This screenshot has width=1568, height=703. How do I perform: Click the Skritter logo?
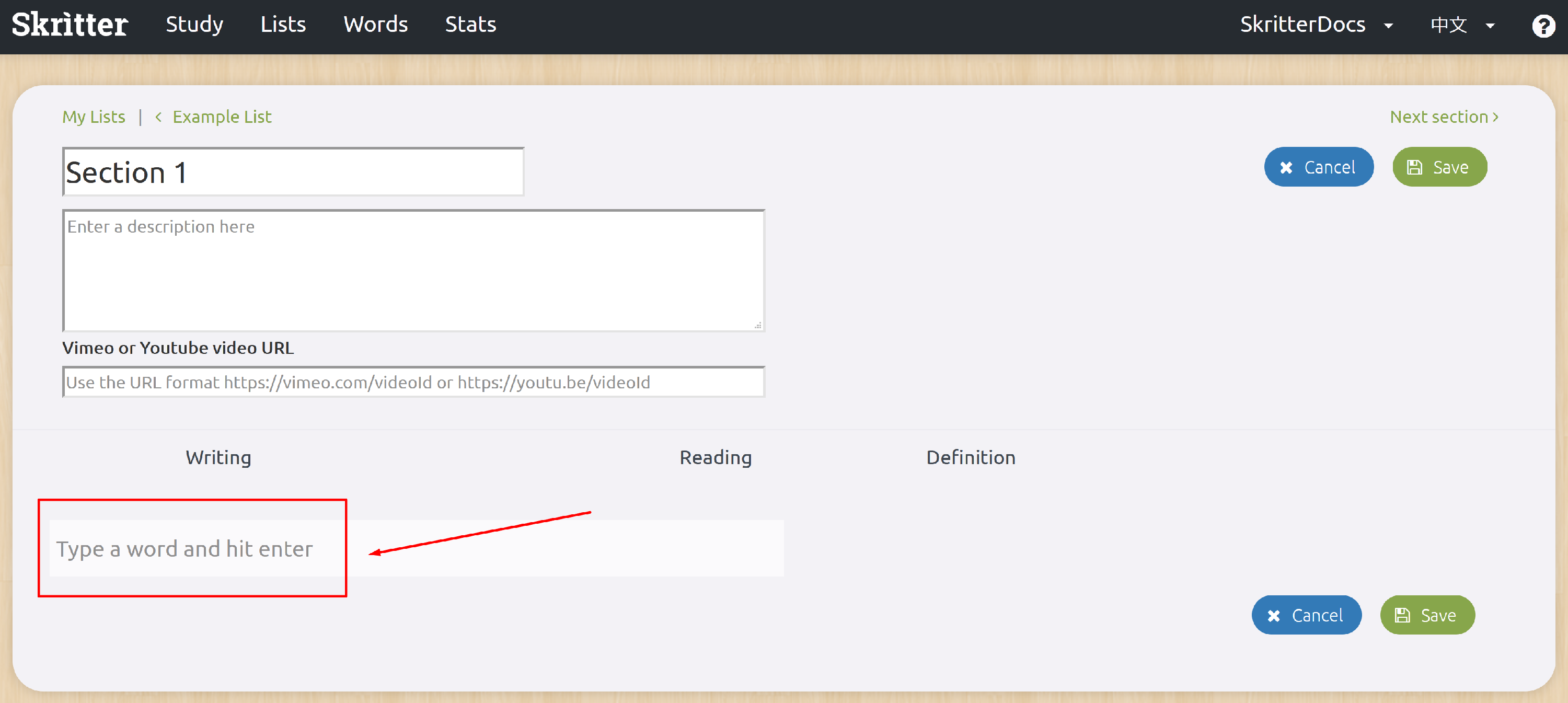[70, 25]
